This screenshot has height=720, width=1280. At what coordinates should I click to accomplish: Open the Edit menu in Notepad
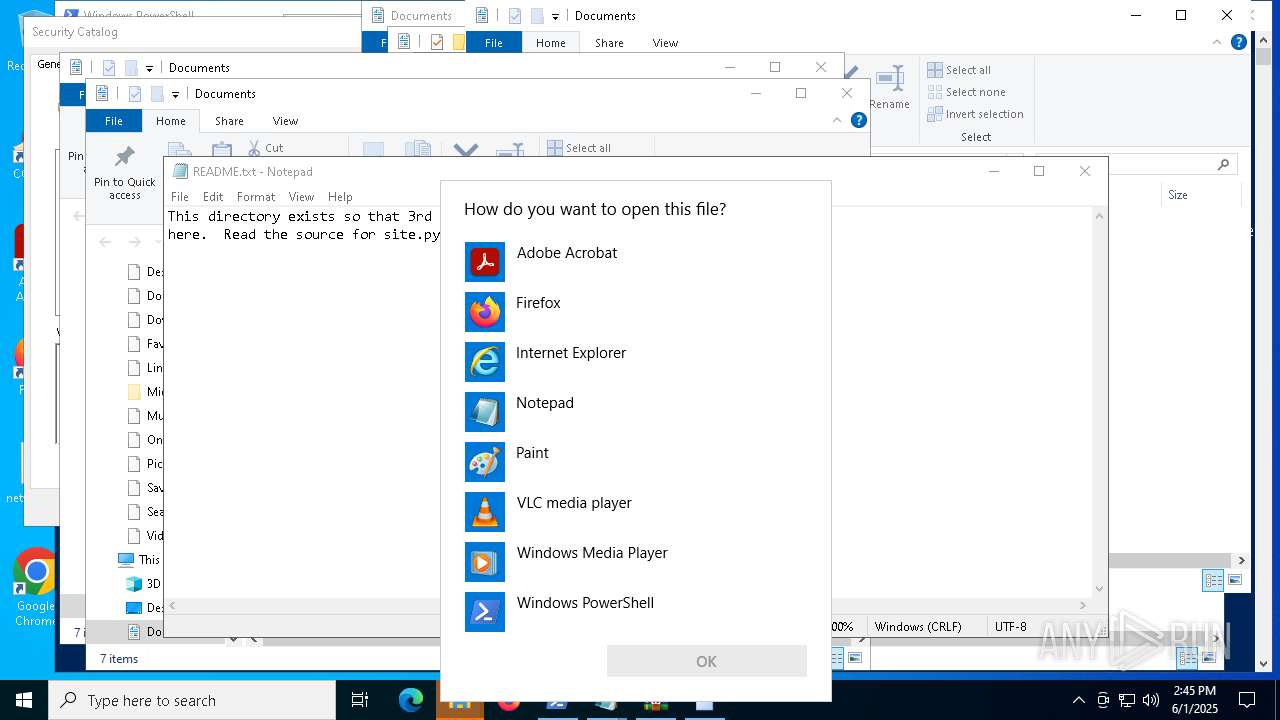coord(213,197)
